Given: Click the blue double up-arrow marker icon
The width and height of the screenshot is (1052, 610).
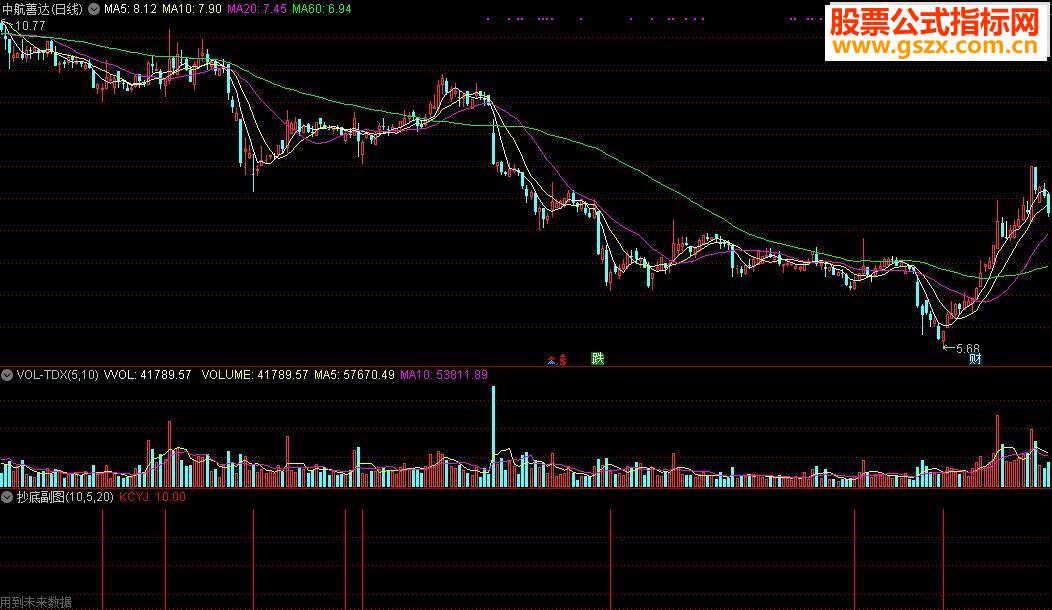Looking at the screenshot, I should [551, 360].
